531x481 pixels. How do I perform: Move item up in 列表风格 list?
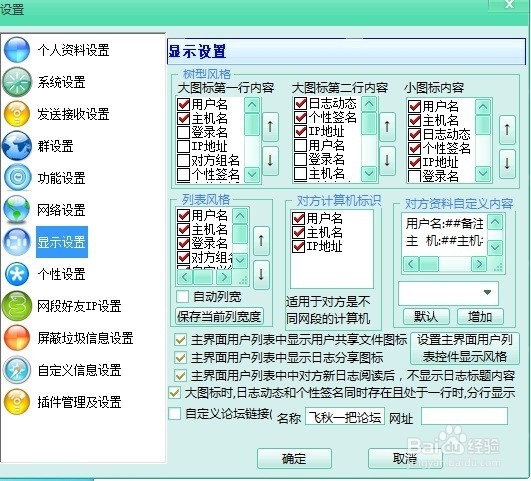[261, 241]
